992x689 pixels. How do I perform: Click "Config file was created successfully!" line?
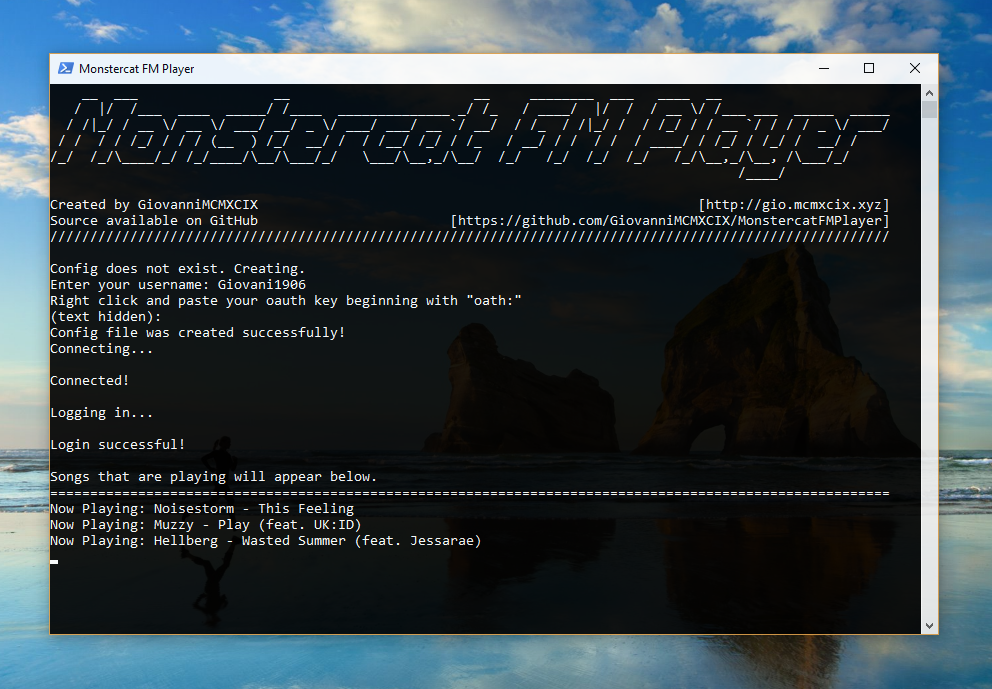point(197,333)
